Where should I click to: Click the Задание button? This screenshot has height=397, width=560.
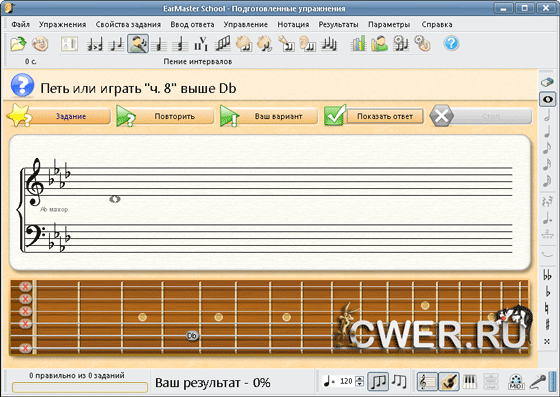(x=60, y=116)
